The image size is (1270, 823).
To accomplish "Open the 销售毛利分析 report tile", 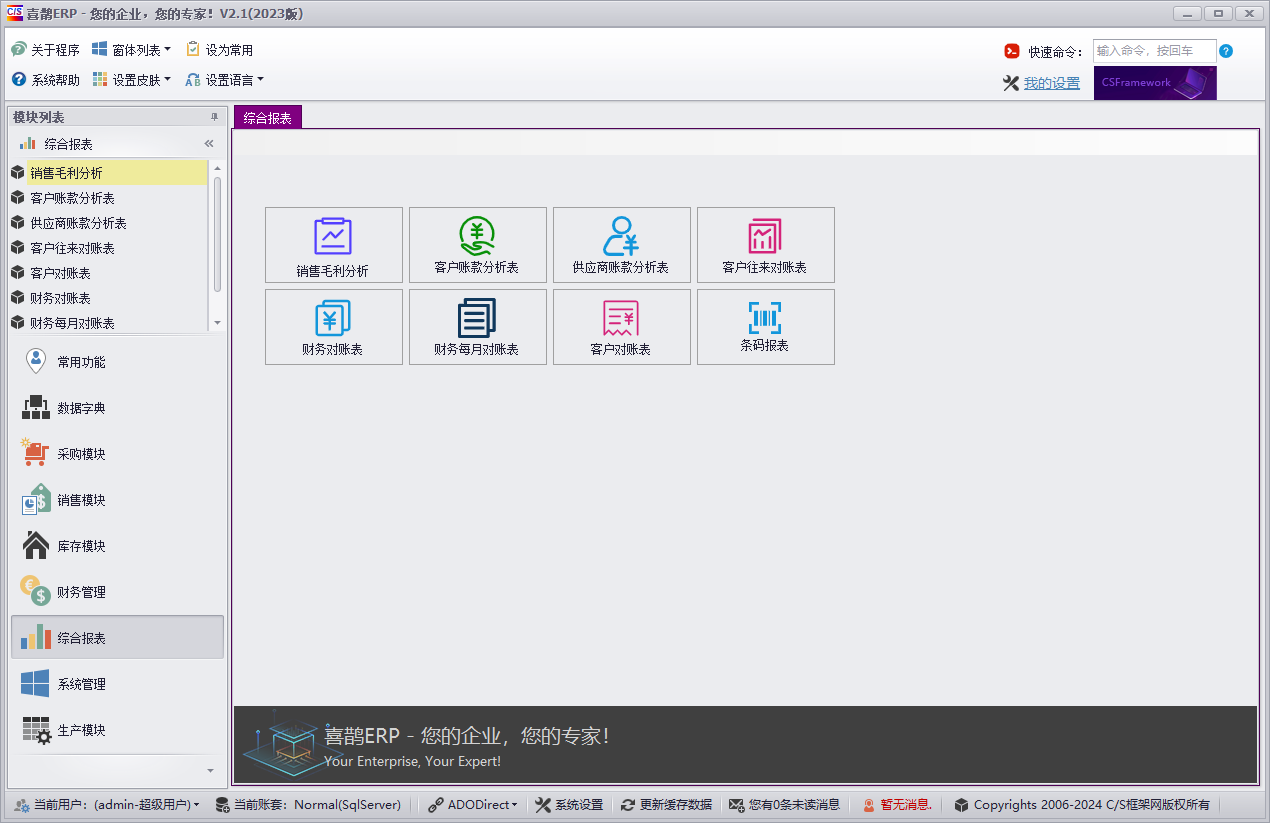I will click(x=333, y=245).
